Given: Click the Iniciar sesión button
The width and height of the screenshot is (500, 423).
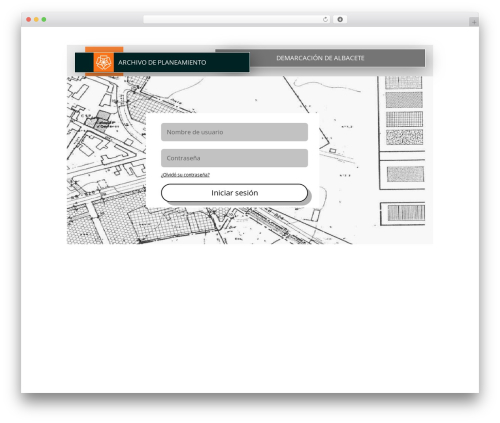Looking at the screenshot, I should (x=234, y=193).
